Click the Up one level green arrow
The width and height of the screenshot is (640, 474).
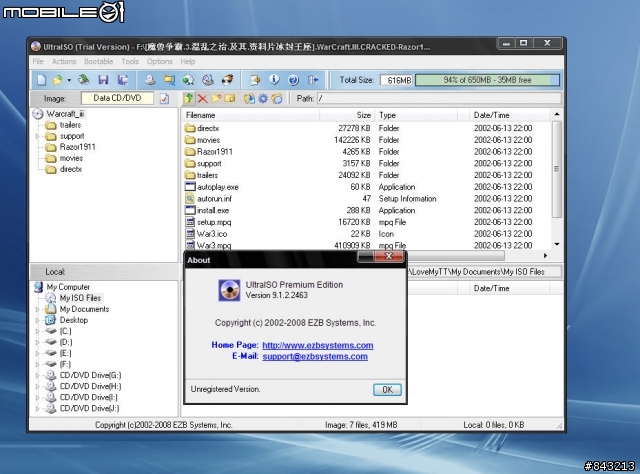(189, 98)
